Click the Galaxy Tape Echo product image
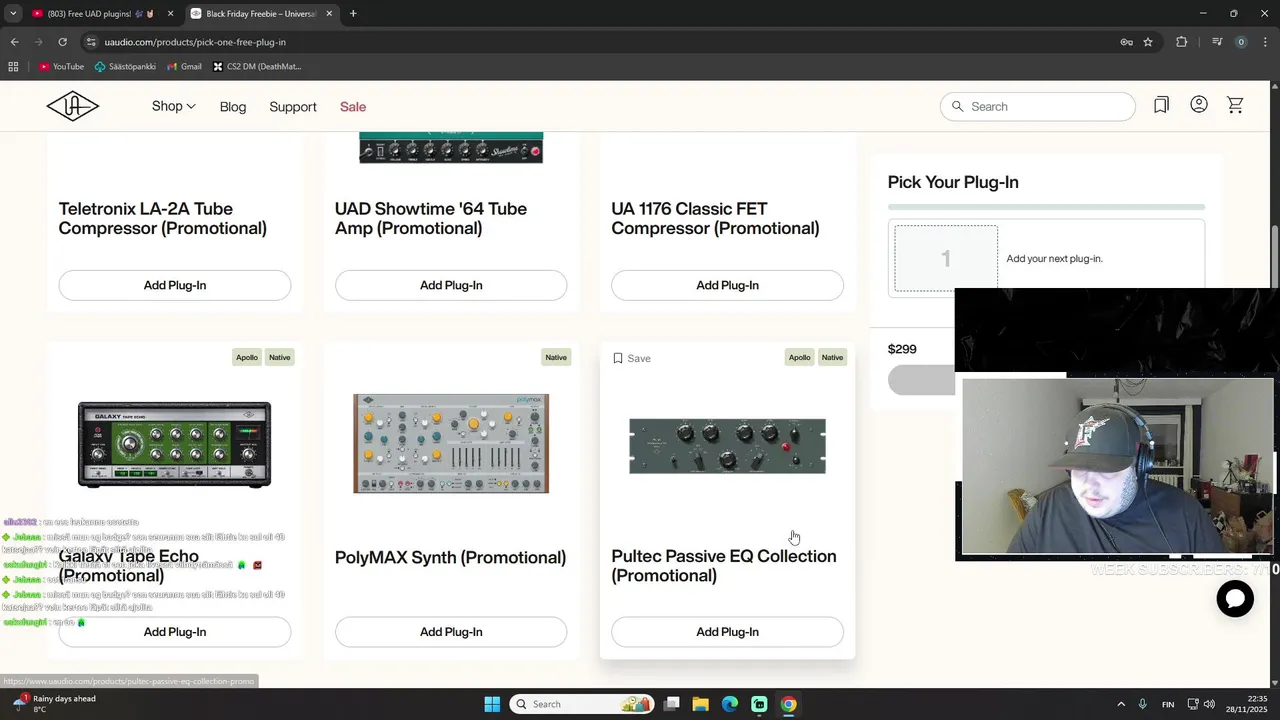The height and width of the screenshot is (720, 1280). pos(175,444)
